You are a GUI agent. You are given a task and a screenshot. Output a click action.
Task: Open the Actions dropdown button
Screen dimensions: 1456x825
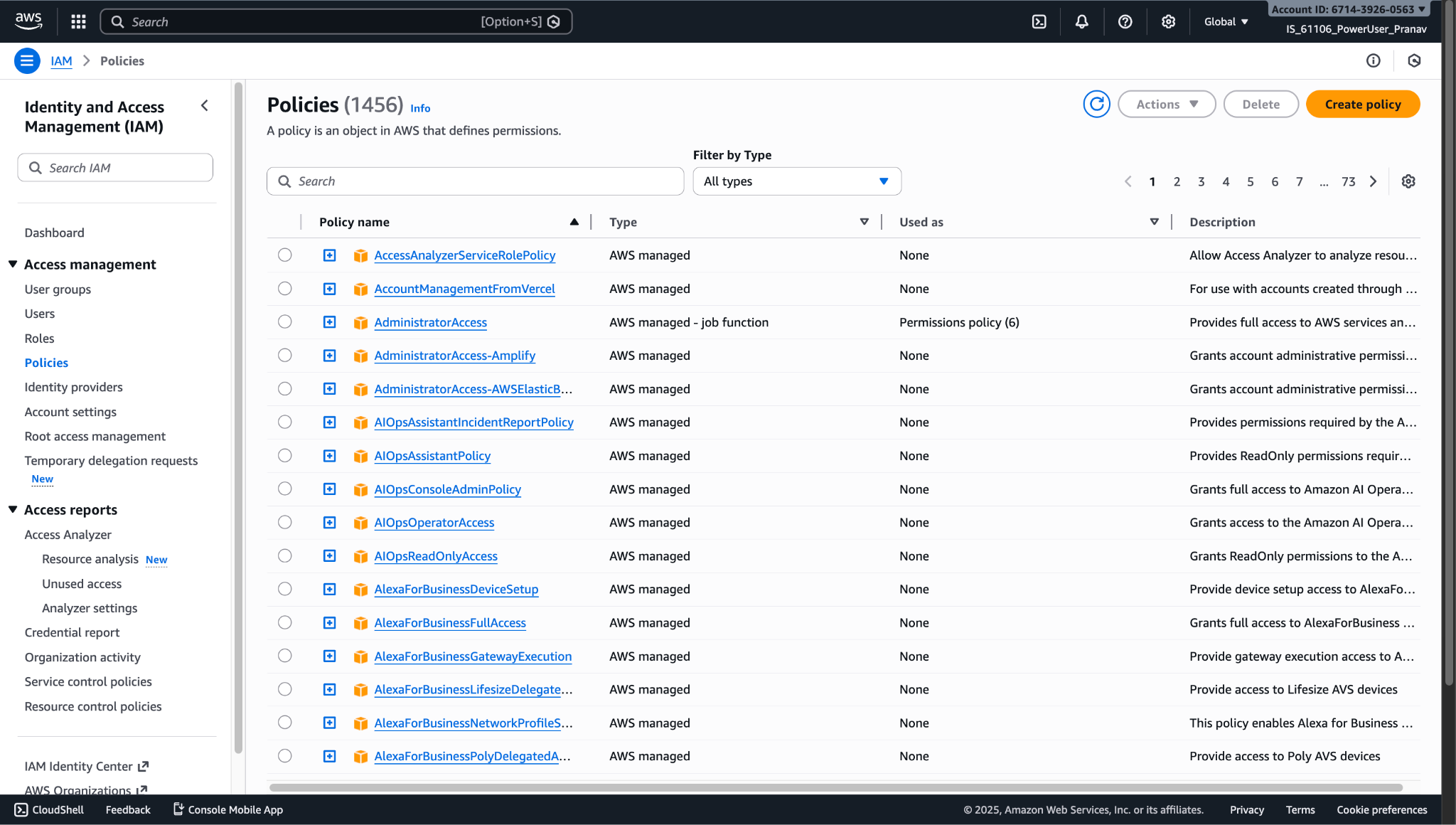[1167, 105]
